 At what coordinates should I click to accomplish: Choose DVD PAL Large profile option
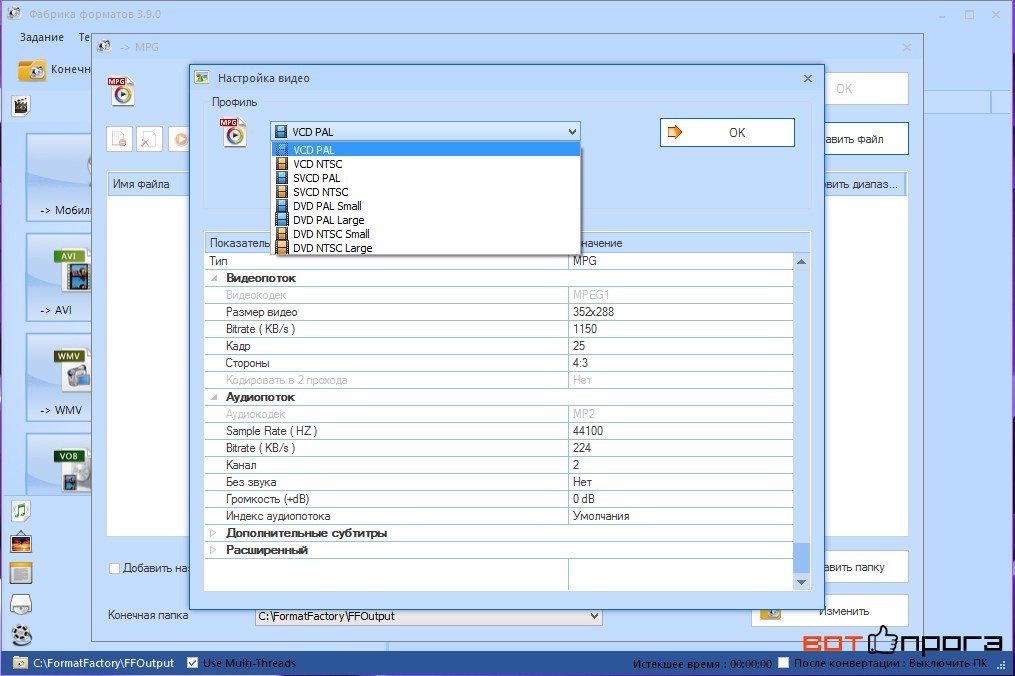point(427,220)
